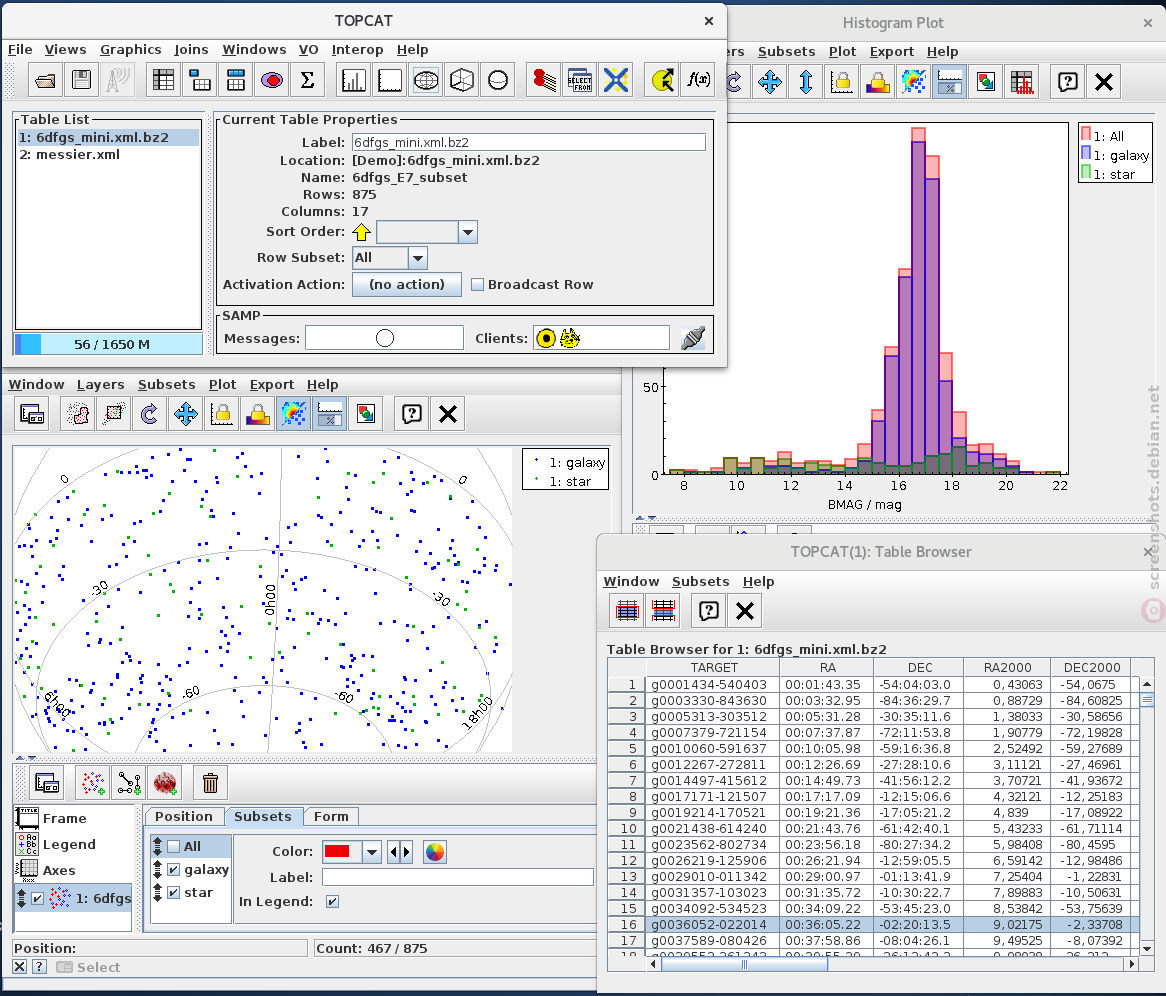Click the memory usage bar 56 / 1650 M
This screenshot has height=996, width=1166.
pos(109,344)
